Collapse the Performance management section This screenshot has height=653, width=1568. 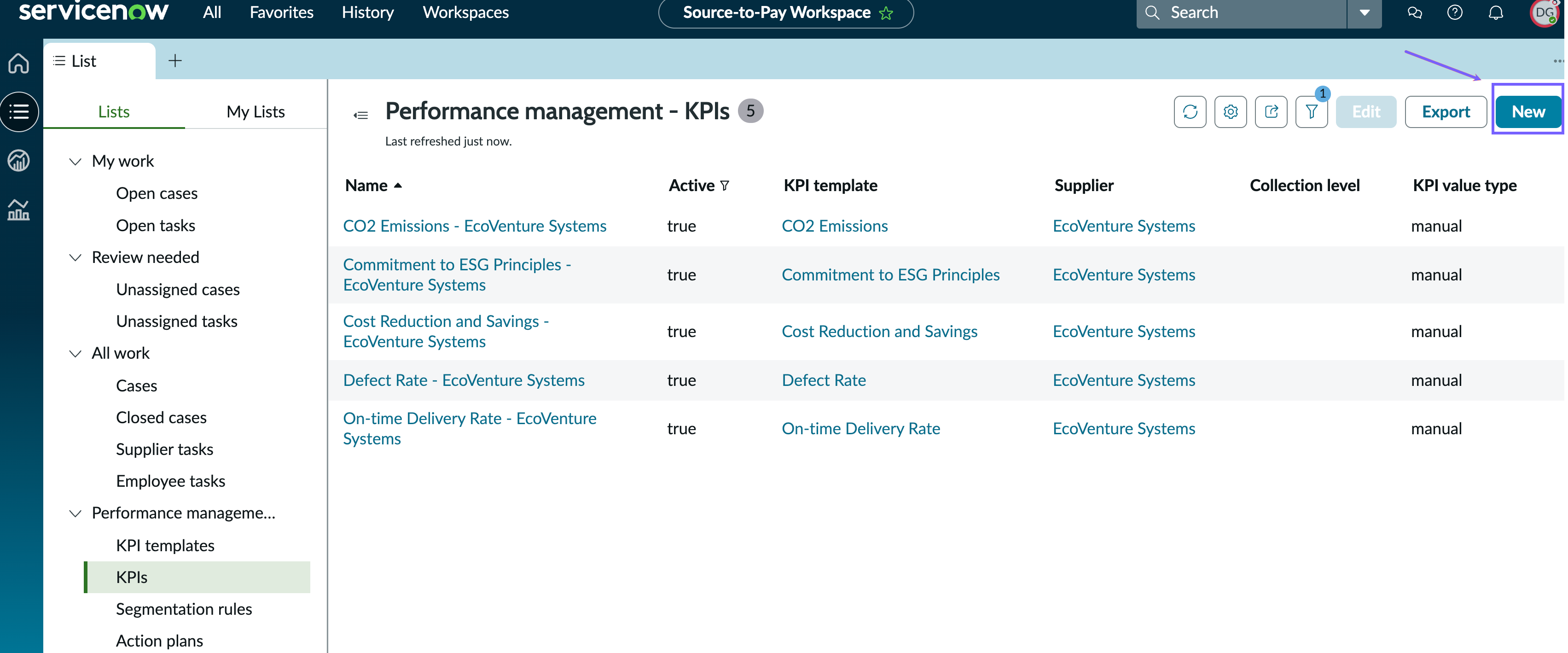(x=75, y=513)
